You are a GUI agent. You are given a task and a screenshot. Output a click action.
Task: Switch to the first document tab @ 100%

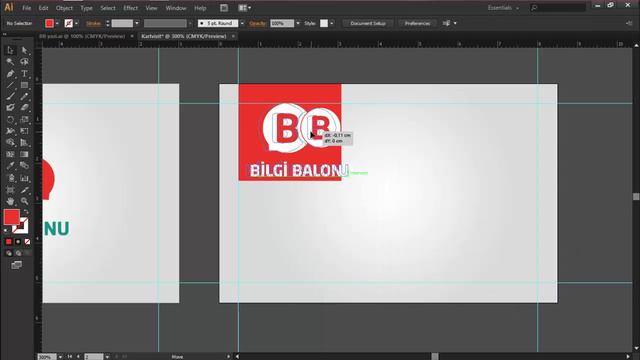tap(82, 36)
